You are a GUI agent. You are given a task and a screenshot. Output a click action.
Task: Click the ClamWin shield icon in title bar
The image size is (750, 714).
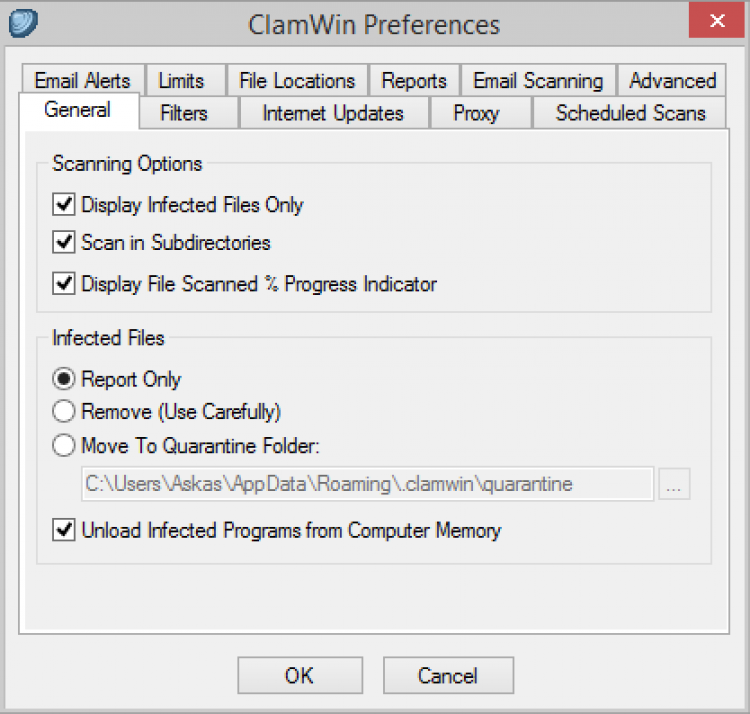coord(23,23)
